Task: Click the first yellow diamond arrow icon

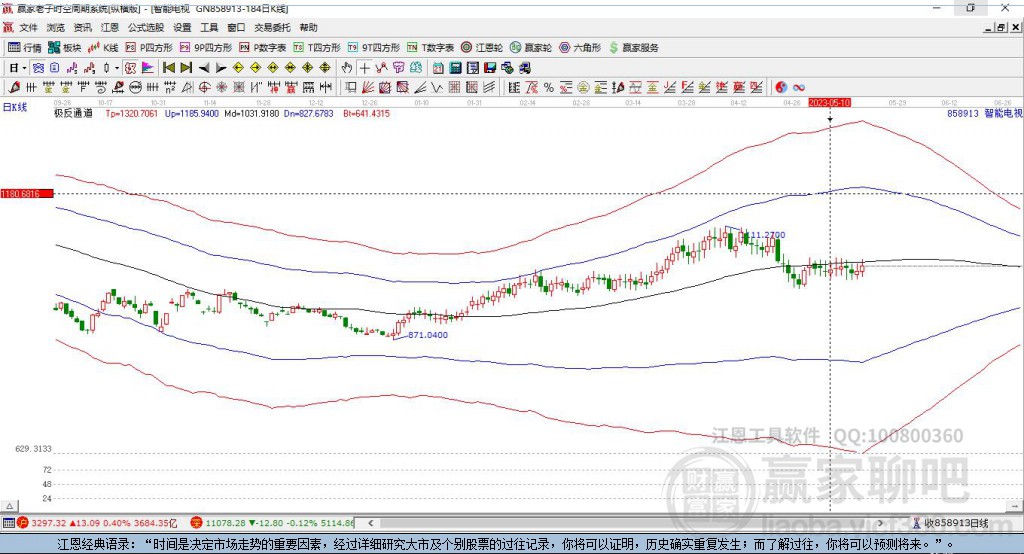Action: pos(238,68)
